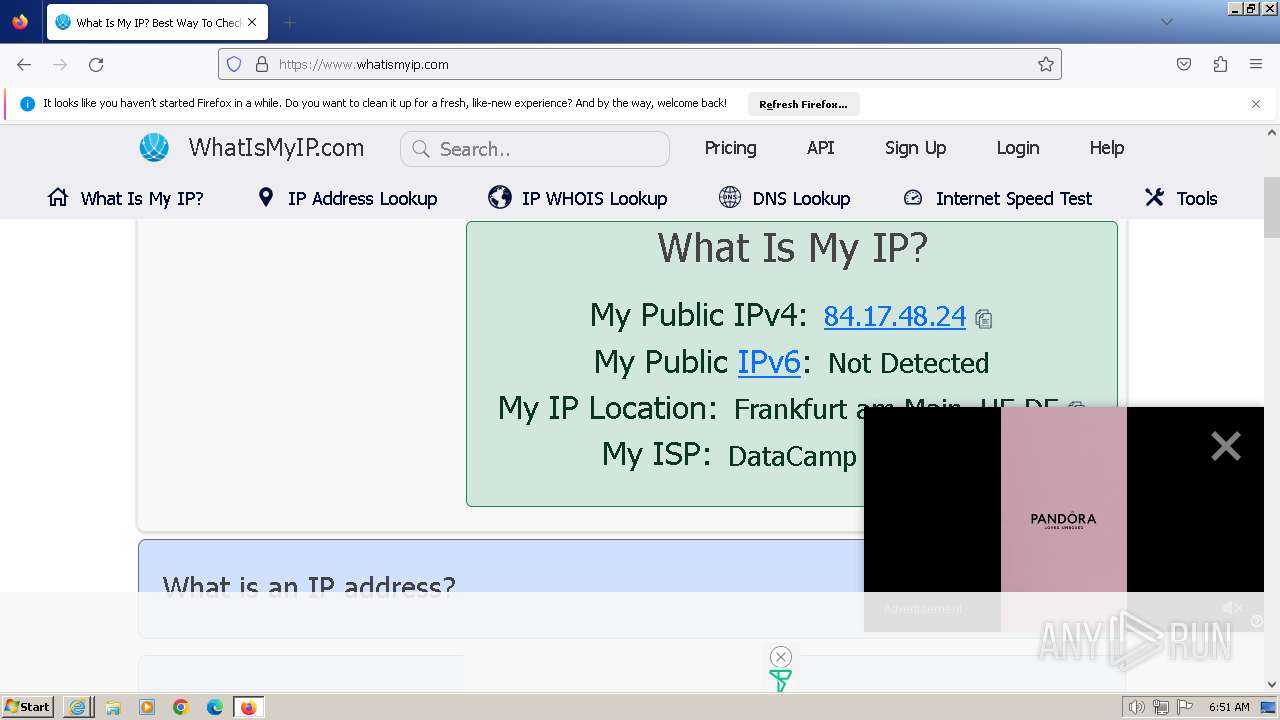Click the Tools wrench icon
Viewport: 1280px width, 720px height.
pyautogui.click(x=1154, y=197)
